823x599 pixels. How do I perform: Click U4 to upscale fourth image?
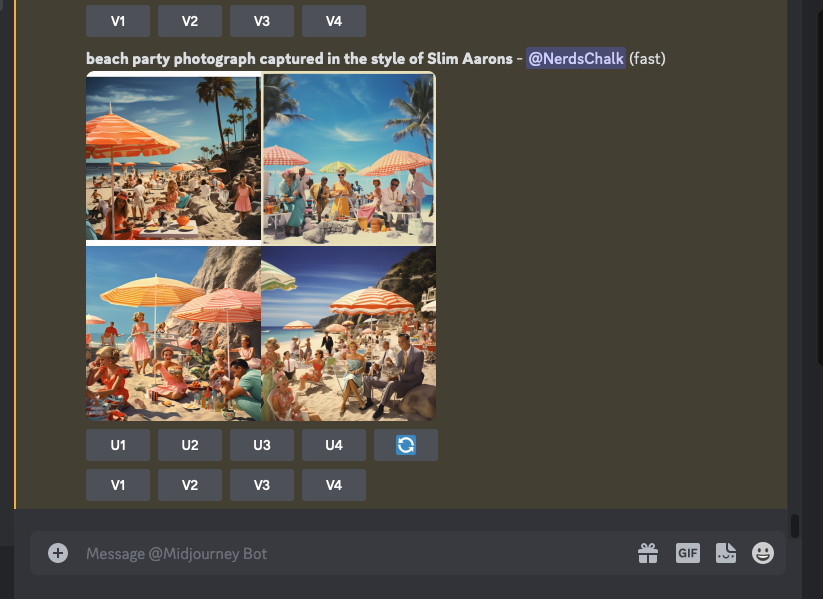pyautogui.click(x=334, y=445)
